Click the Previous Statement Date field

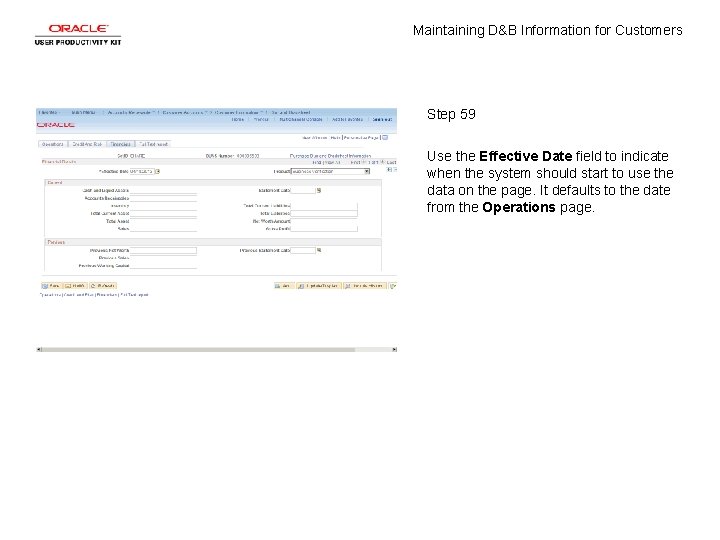coord(303,250)
